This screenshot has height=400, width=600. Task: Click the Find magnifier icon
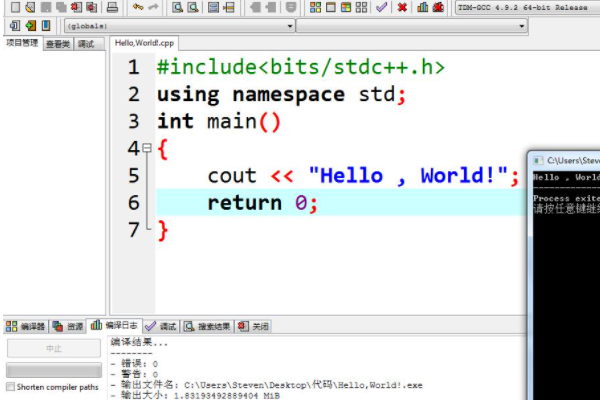(x=177, y=7)
